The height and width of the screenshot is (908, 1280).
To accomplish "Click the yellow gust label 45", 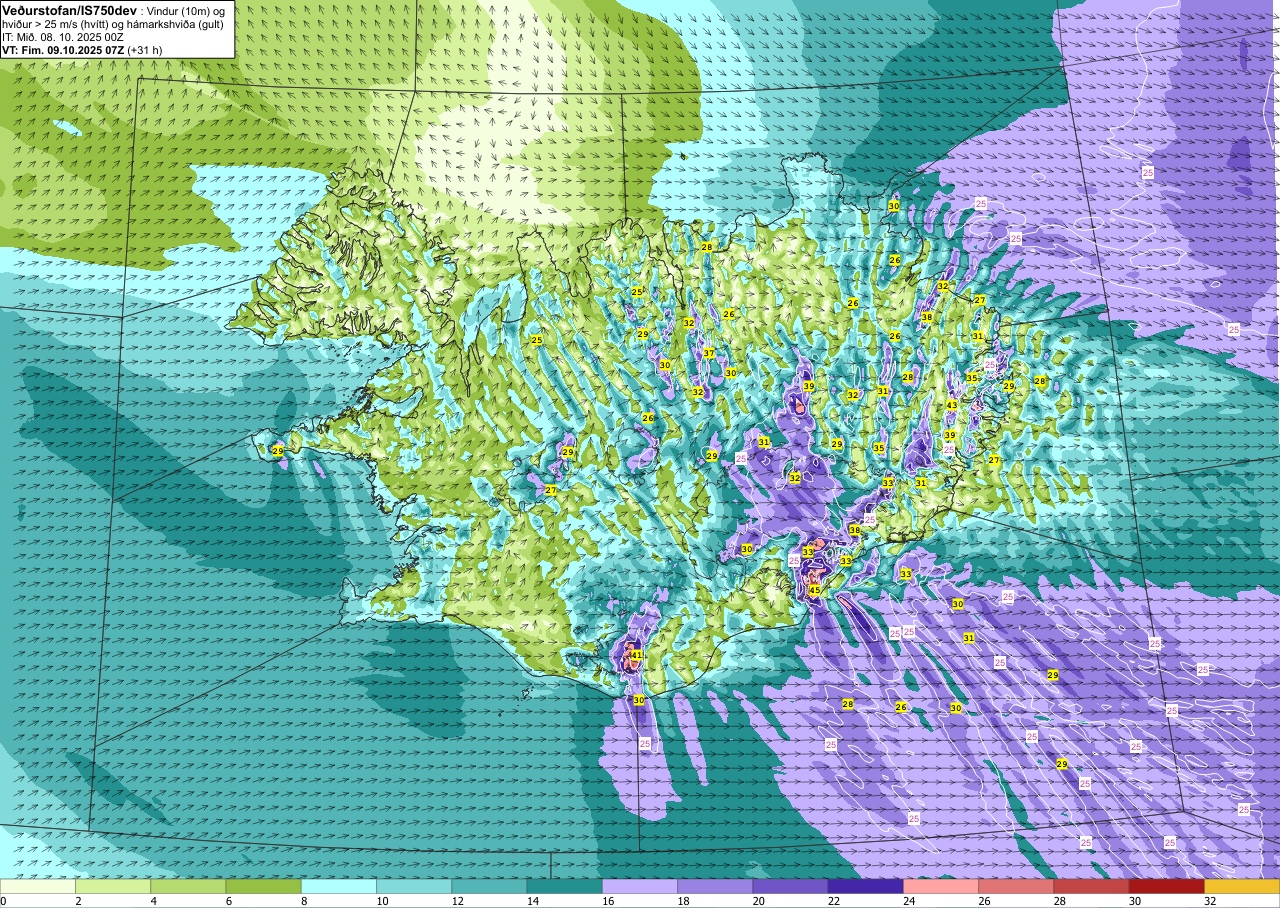I will (815, 590).
